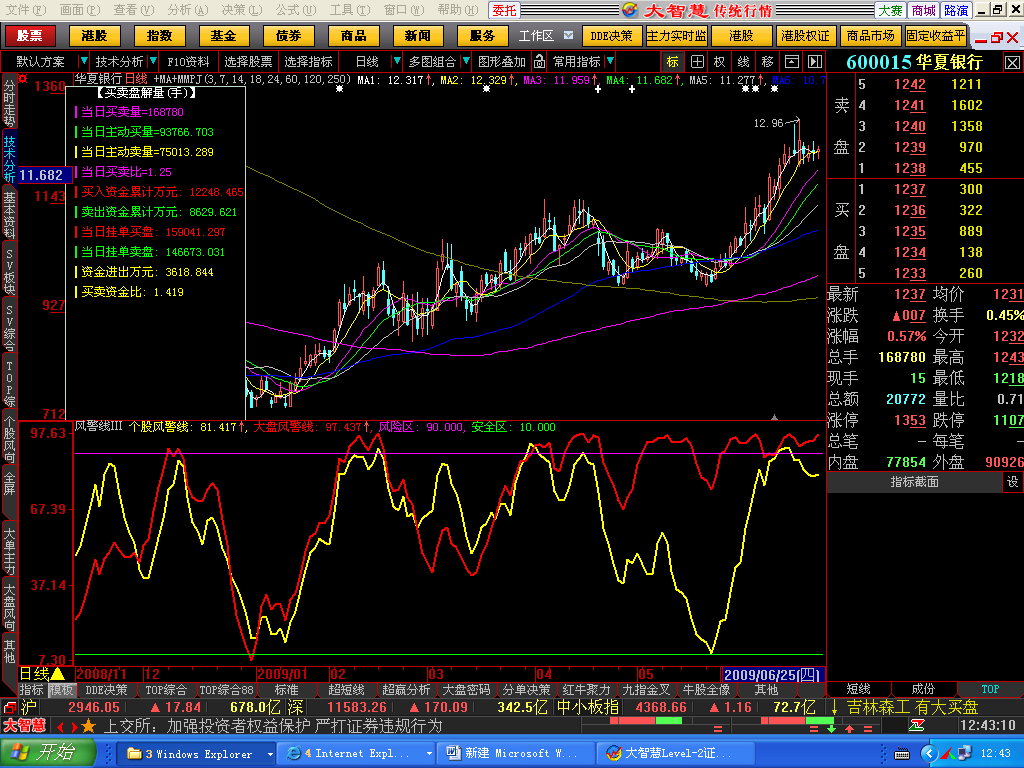The image size is (1024, 768).
Task: Select the 港股 main tab
Action: tap(94, 35)
